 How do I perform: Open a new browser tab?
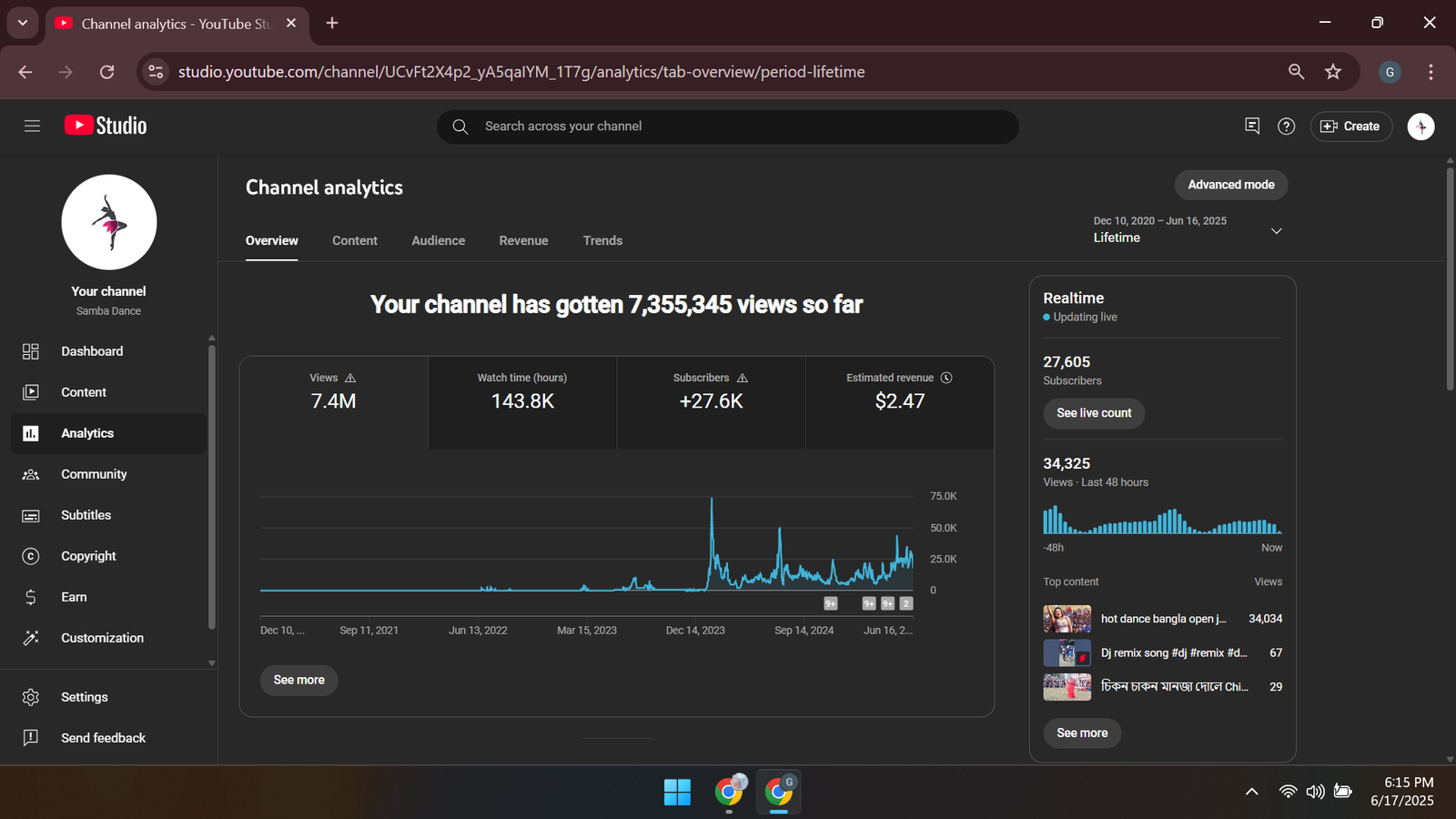(332, 23)
